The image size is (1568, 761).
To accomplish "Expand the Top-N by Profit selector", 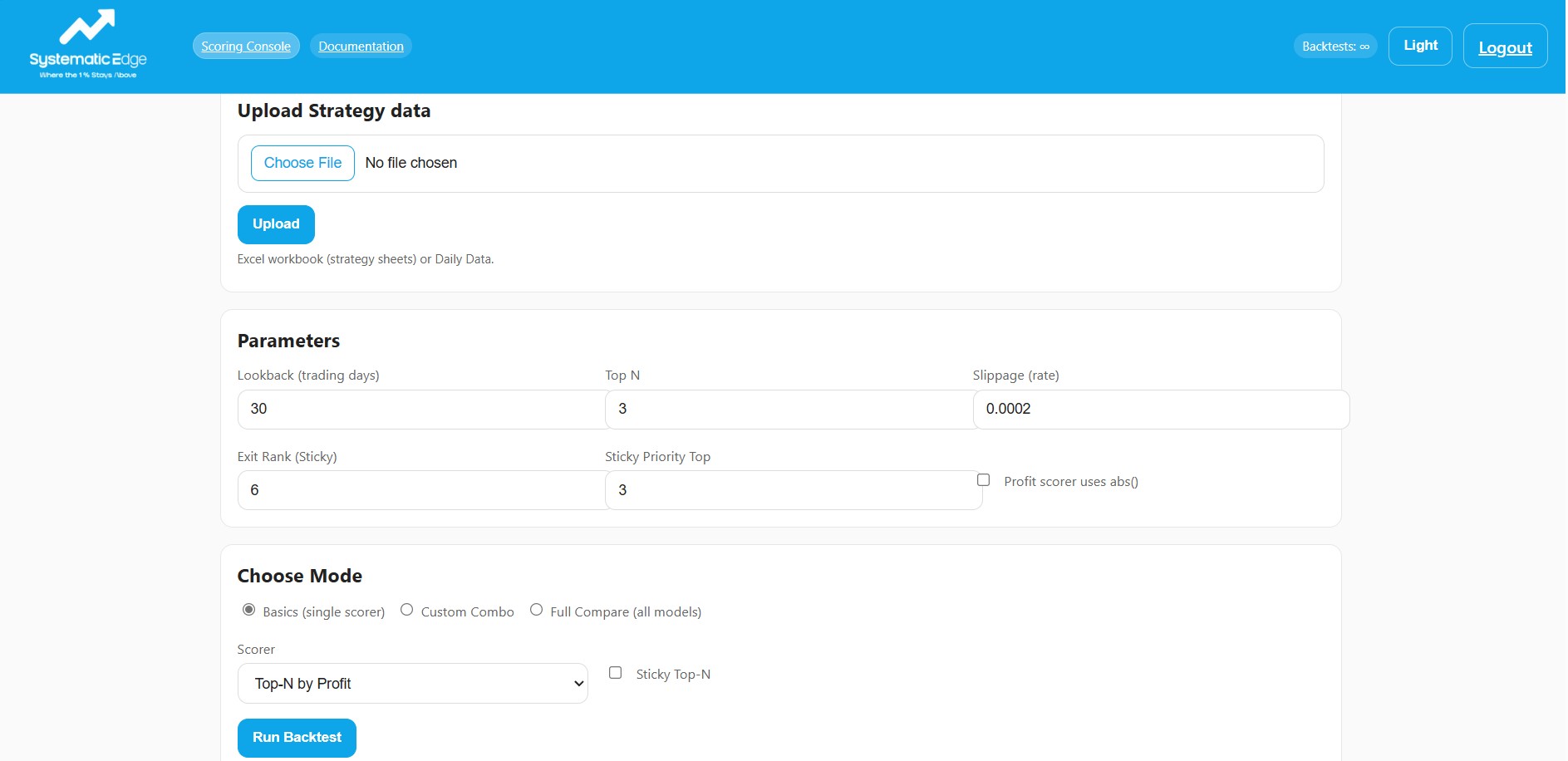I will [412, 683].
